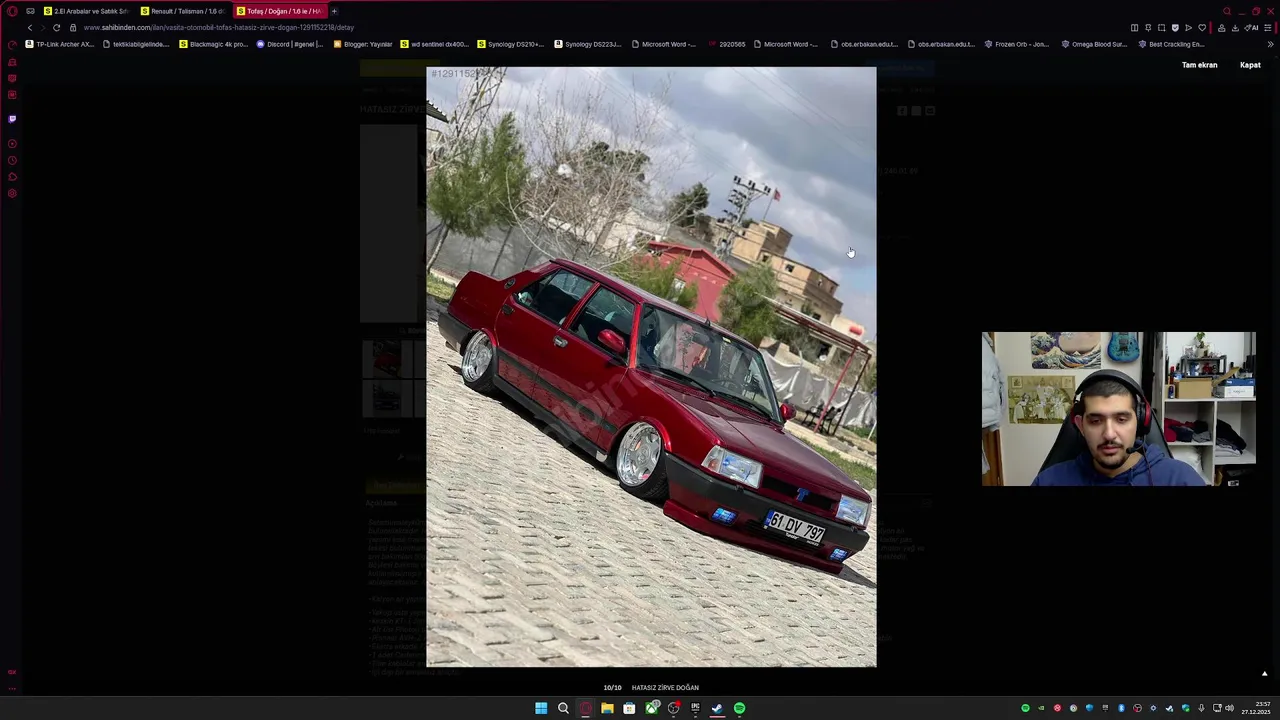Select the Tofaş / Doğan tab
The width and height of the screenshot is (1280, 720).
click(x=280, y=11)
